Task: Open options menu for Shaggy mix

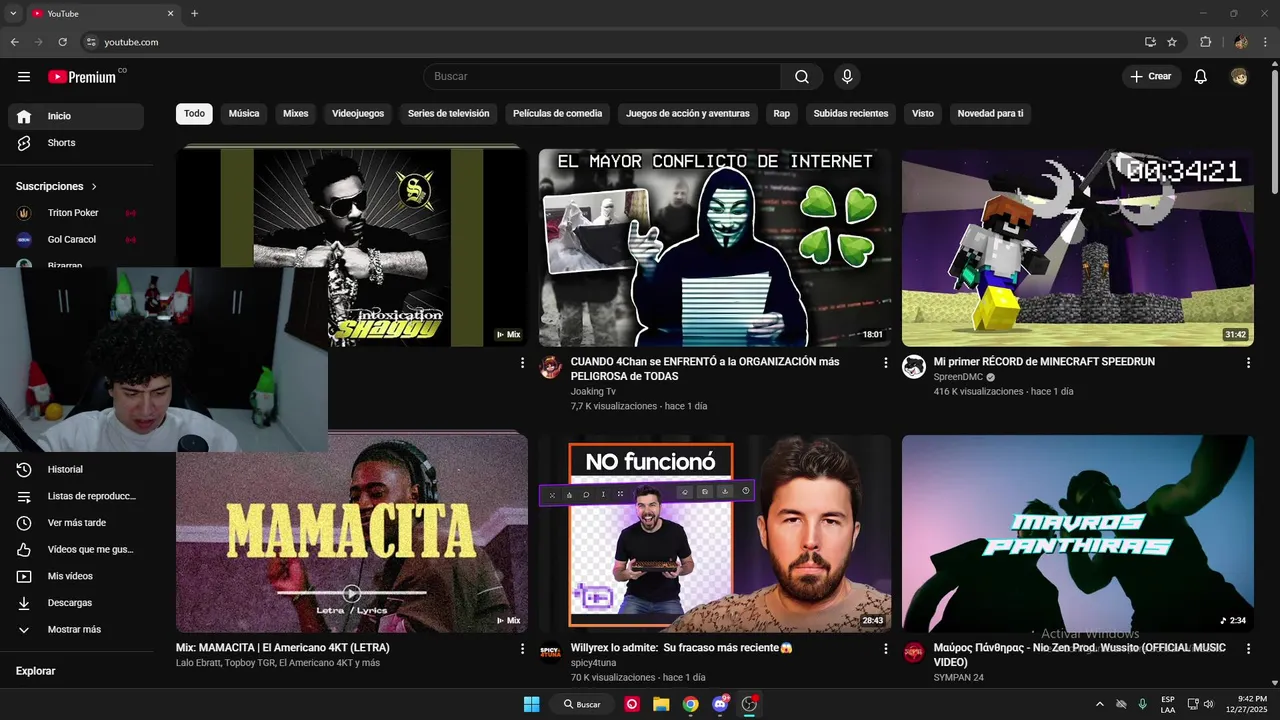Action: 522,363
